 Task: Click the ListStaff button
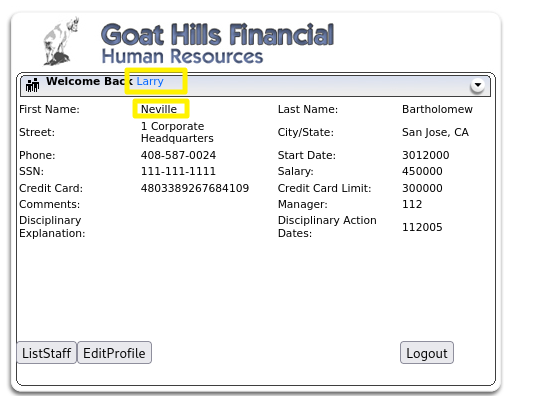pyautogui.click(x=47, y=353)
